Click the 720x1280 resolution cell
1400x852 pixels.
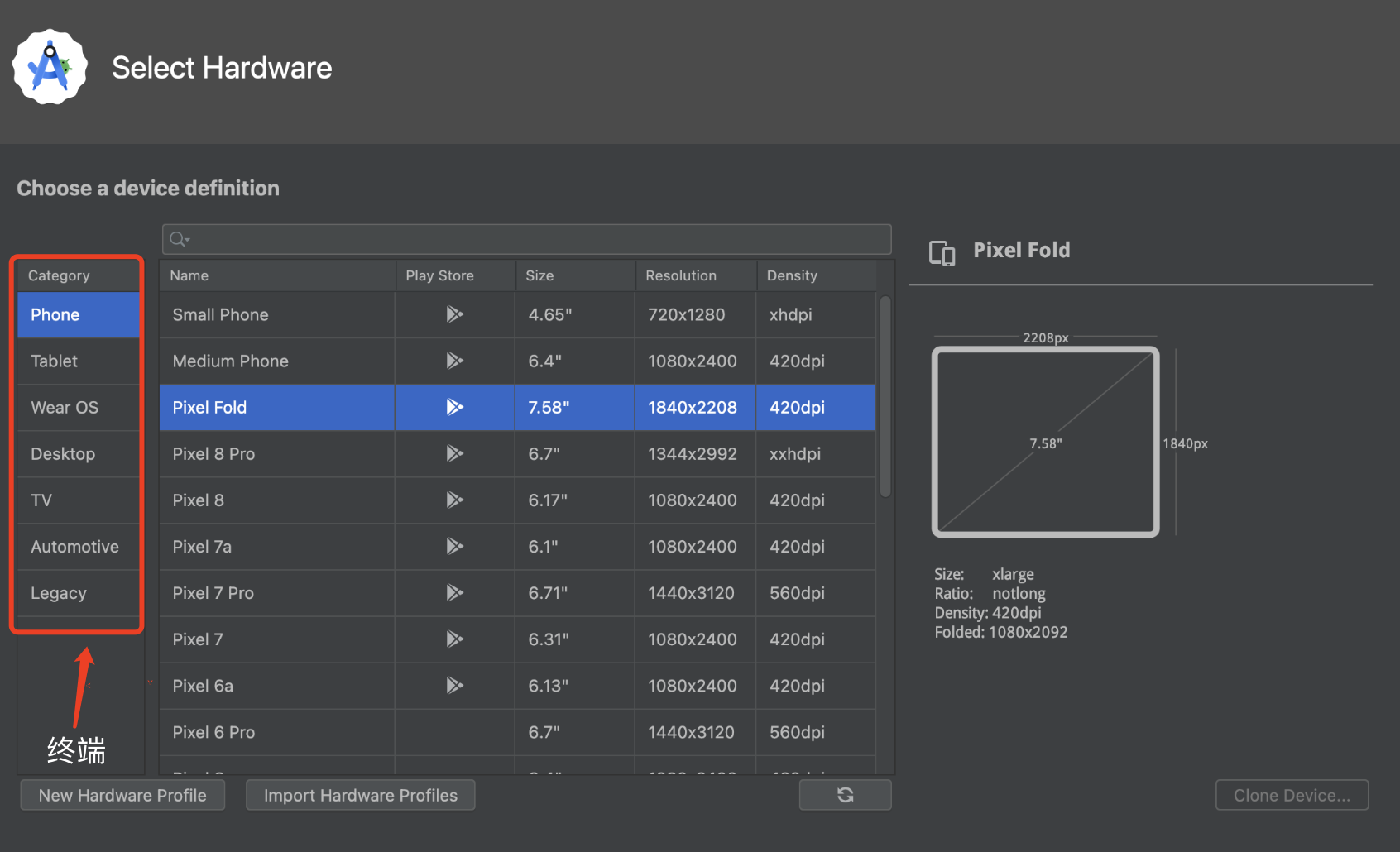tap(695, 314)
